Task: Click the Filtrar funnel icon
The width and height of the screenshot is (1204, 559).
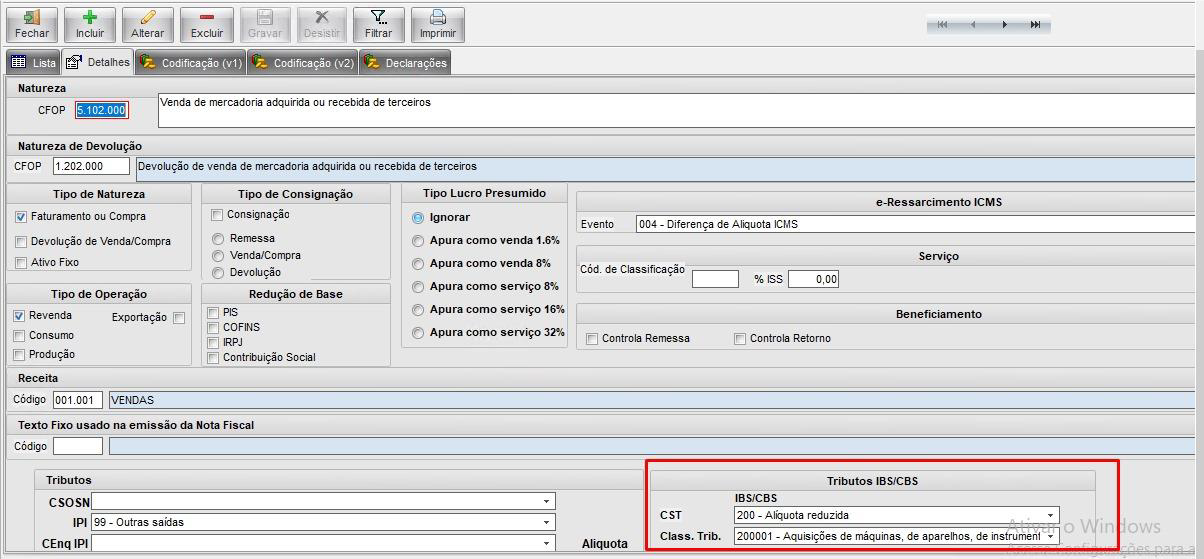Action: (379, 18)
